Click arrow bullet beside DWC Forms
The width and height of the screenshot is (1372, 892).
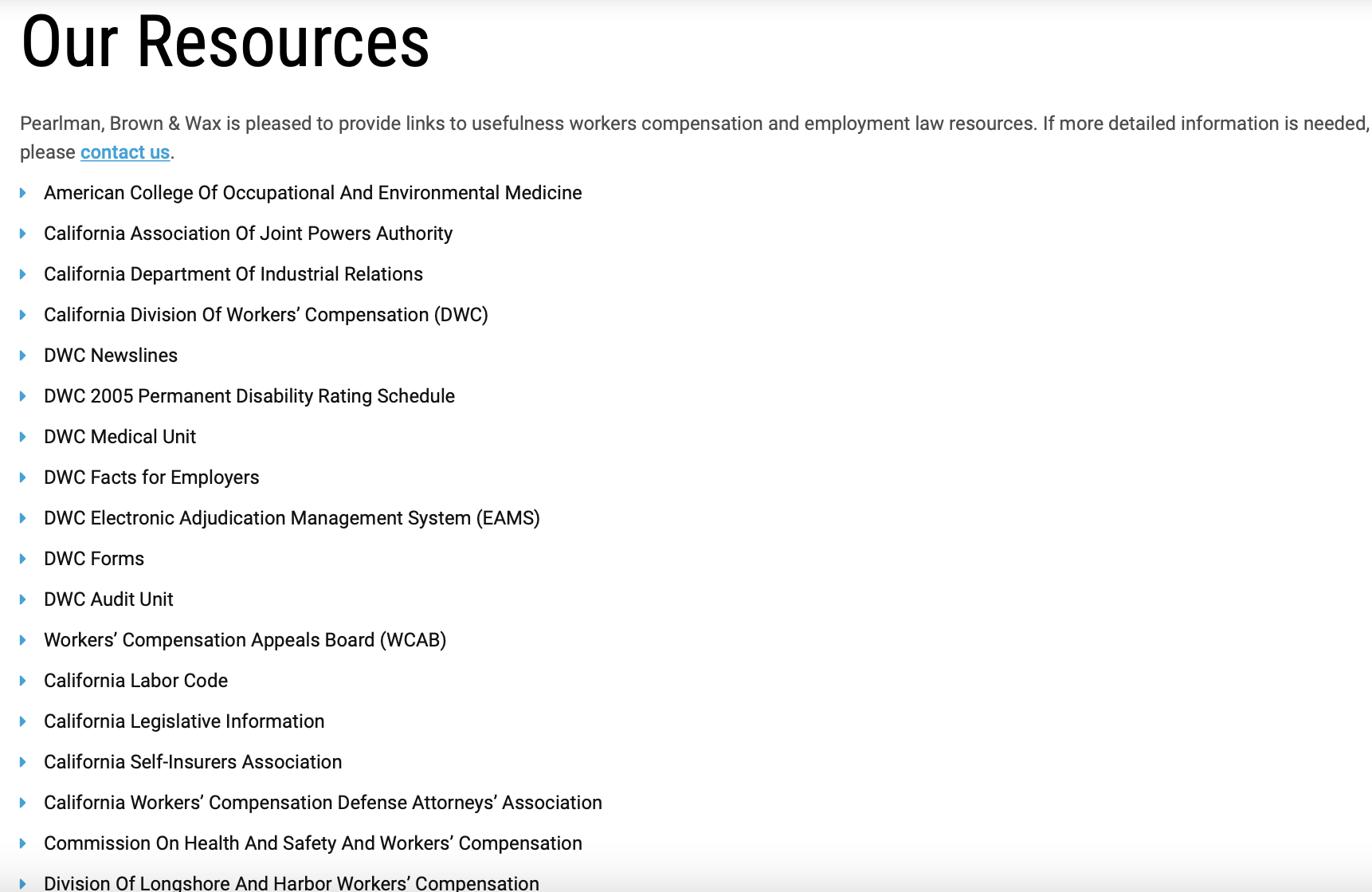point(23,559)
